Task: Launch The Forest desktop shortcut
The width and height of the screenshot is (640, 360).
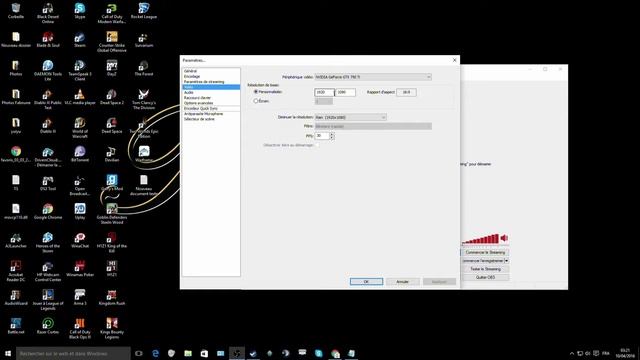Action: click(x=144, y=68)
